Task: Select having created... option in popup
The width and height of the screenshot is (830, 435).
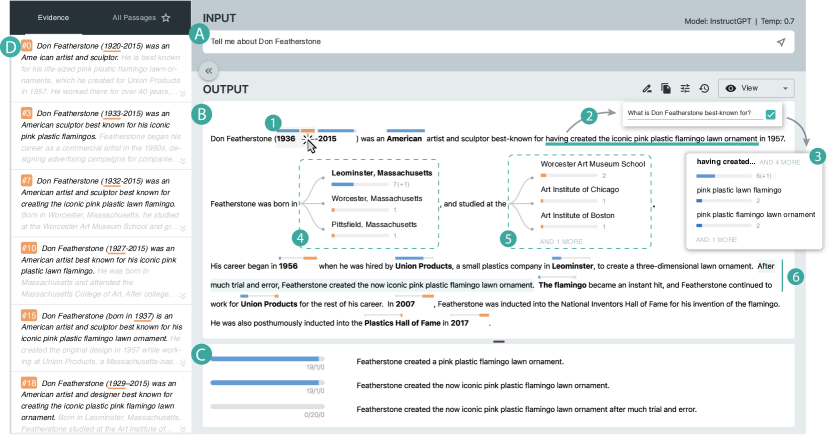Action: (726, 161)
